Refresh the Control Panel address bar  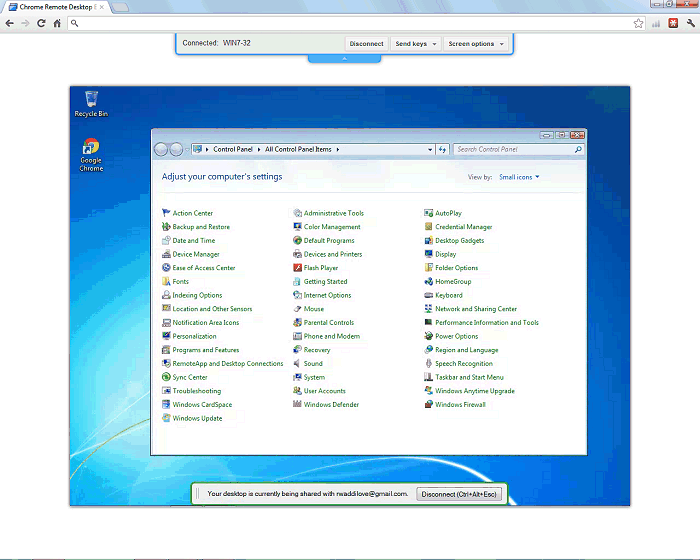pyautogui.click(x=442, y=150)
